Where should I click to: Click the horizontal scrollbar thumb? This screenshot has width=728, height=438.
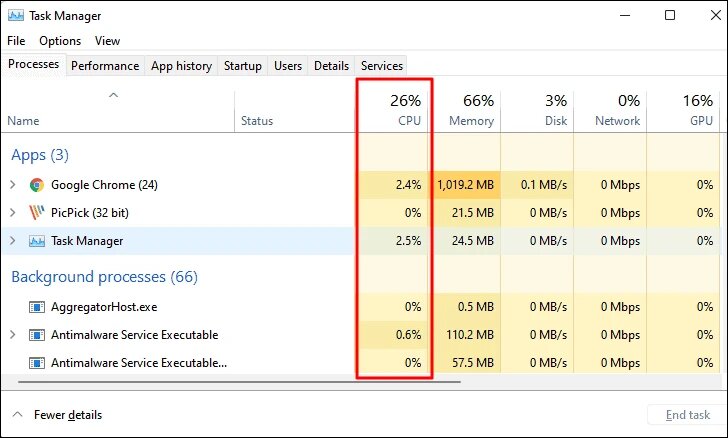(x=240, y=382)
